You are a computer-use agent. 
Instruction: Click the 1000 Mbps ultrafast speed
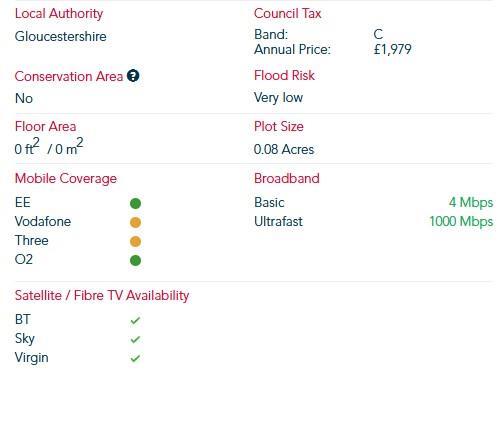click(x=461, y=221)
